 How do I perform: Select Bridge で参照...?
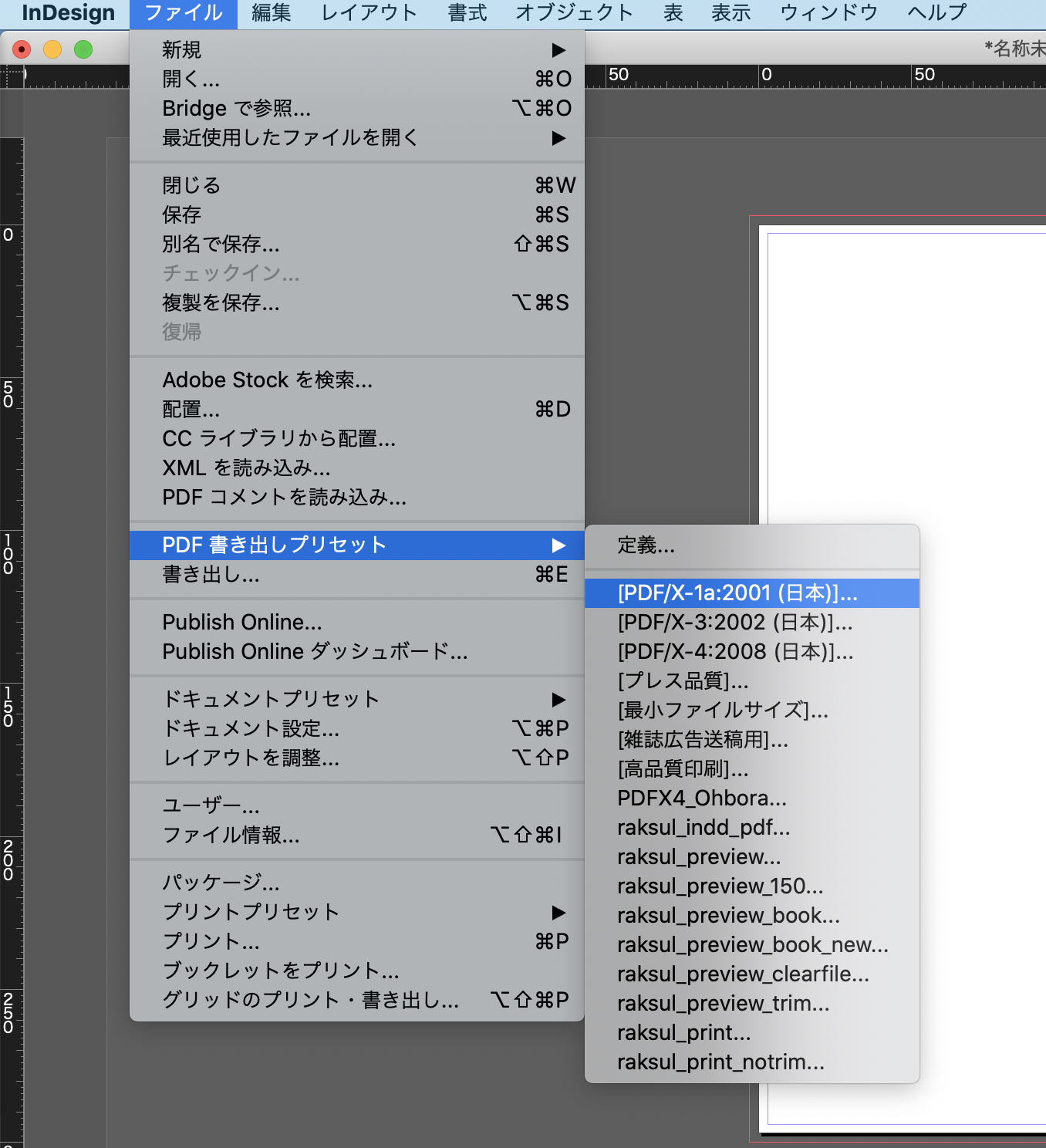[357, 109]
